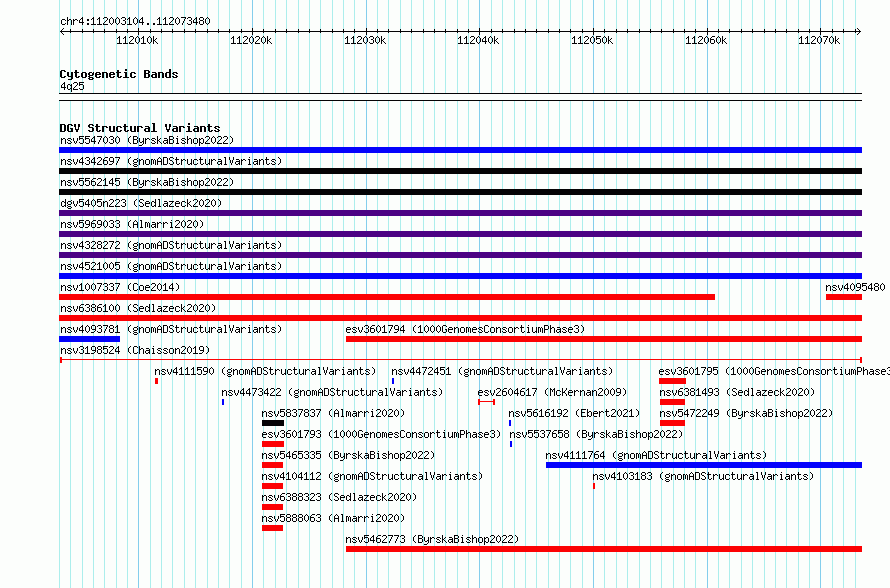Open the nsv1007337 (Coe2014) variant label
The height and width of the screenshot is (588, 890).
point(120,287)
